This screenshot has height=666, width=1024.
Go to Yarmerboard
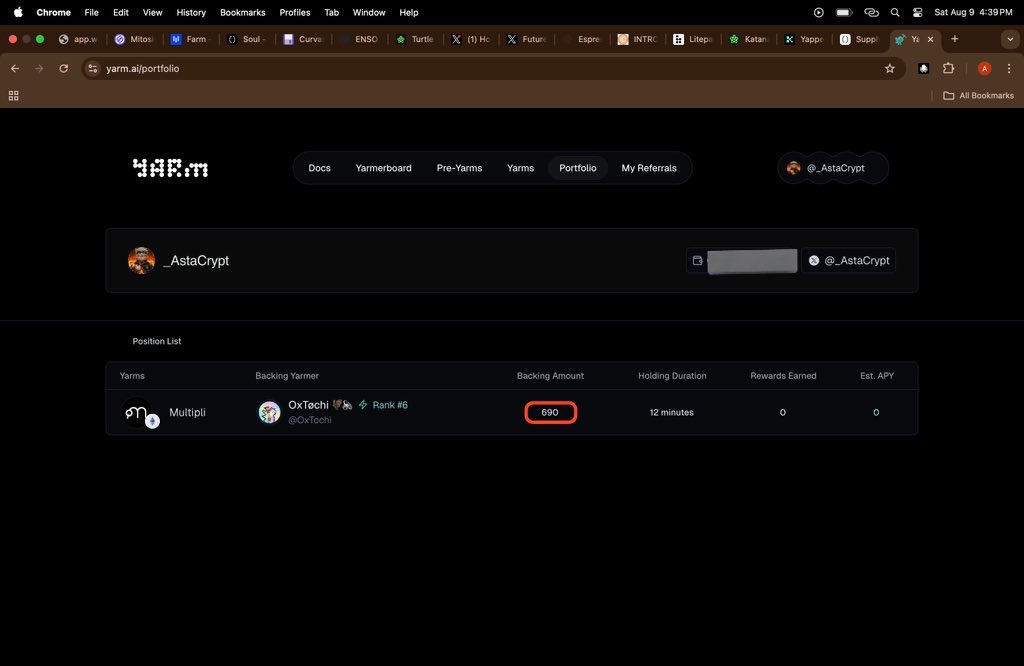tap(383, 168)
